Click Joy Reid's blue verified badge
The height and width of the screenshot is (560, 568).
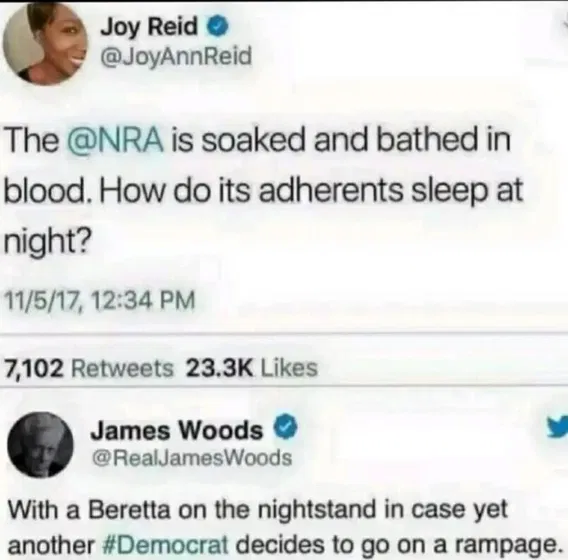(x=217, y=28)
